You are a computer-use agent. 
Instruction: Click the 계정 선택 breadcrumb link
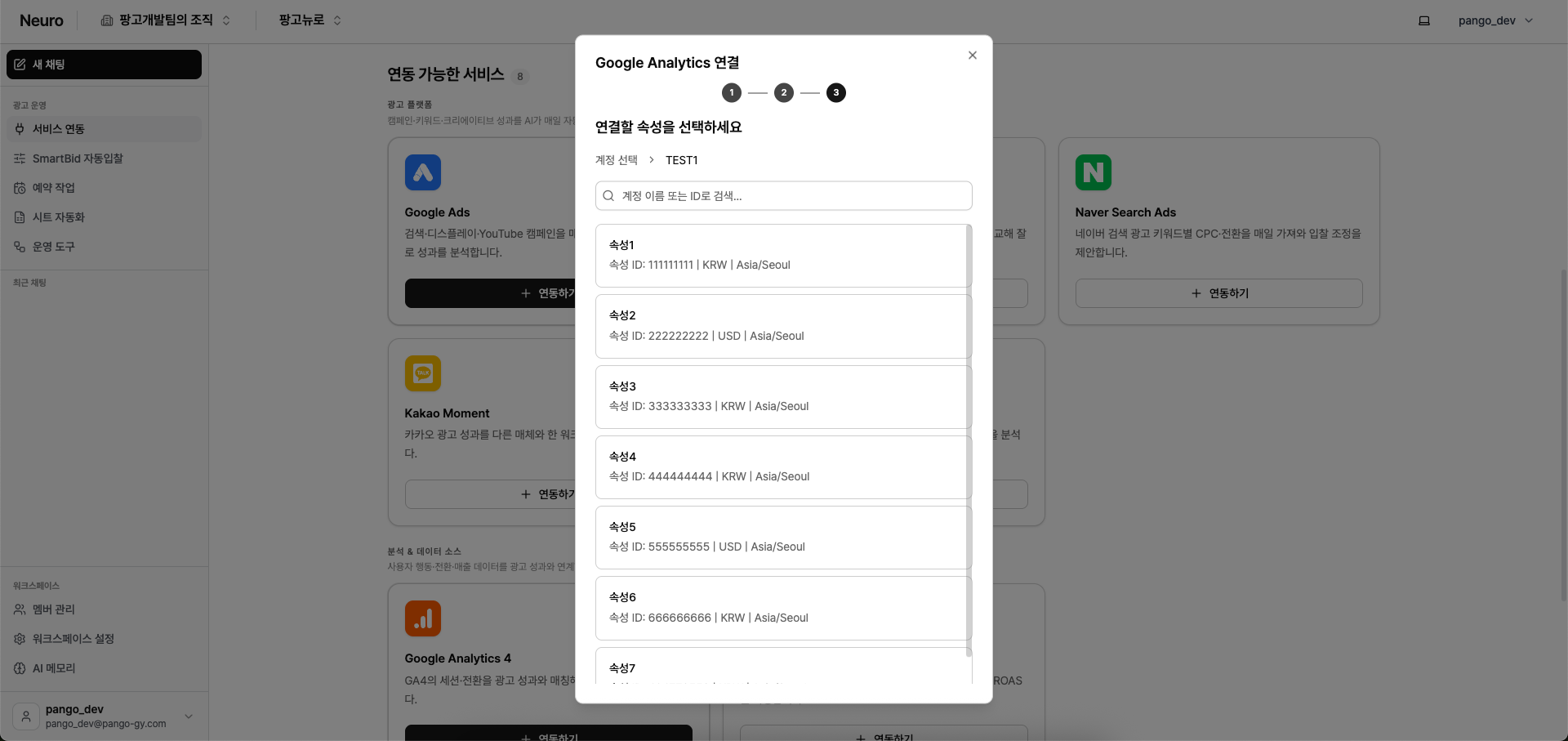617,160
